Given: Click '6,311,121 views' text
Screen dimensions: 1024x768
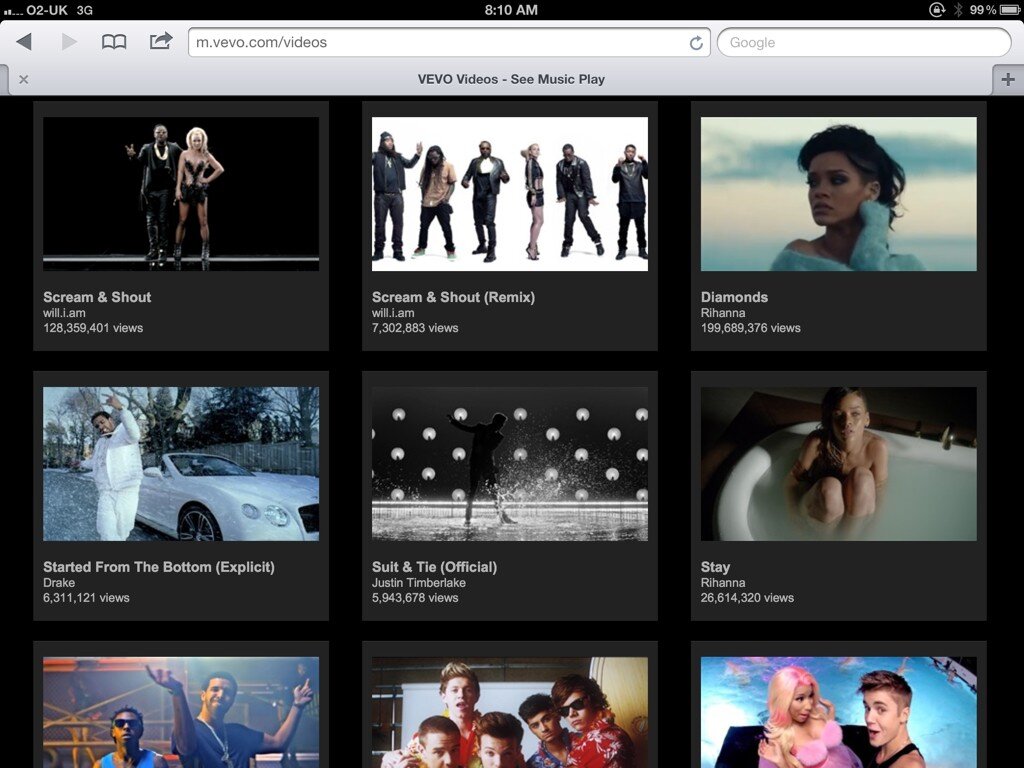Looking at the screenshot, I should 86,598.
